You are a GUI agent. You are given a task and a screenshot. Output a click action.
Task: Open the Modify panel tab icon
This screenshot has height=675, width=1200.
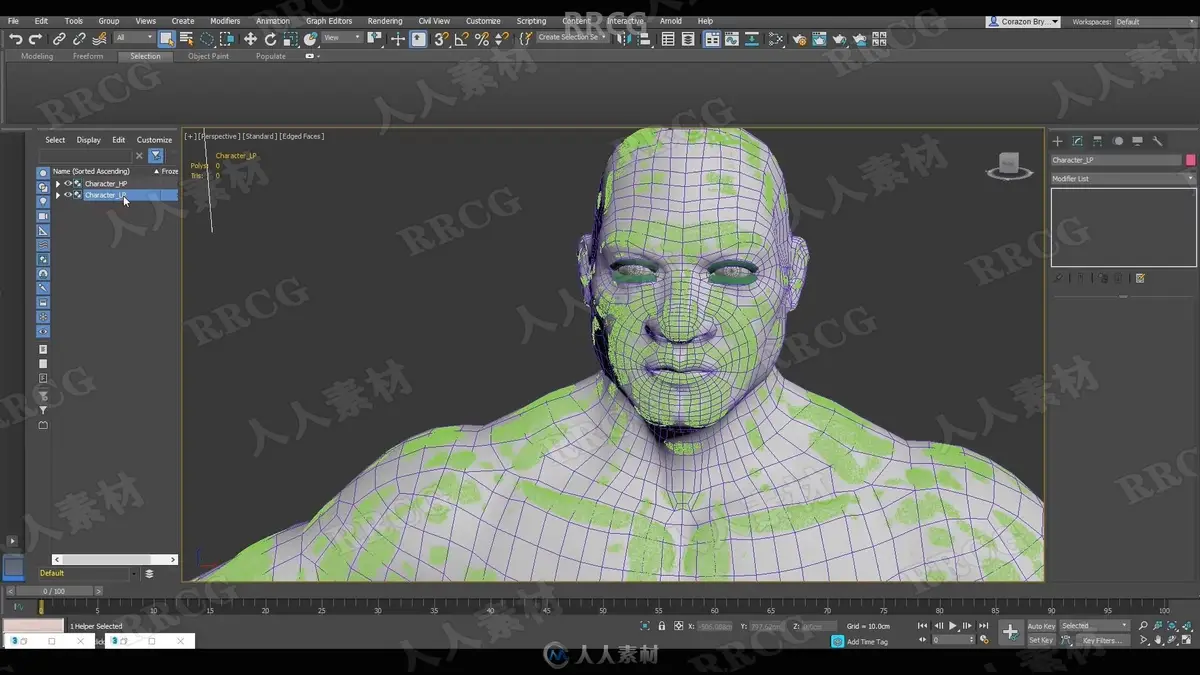pos(1077,141)
